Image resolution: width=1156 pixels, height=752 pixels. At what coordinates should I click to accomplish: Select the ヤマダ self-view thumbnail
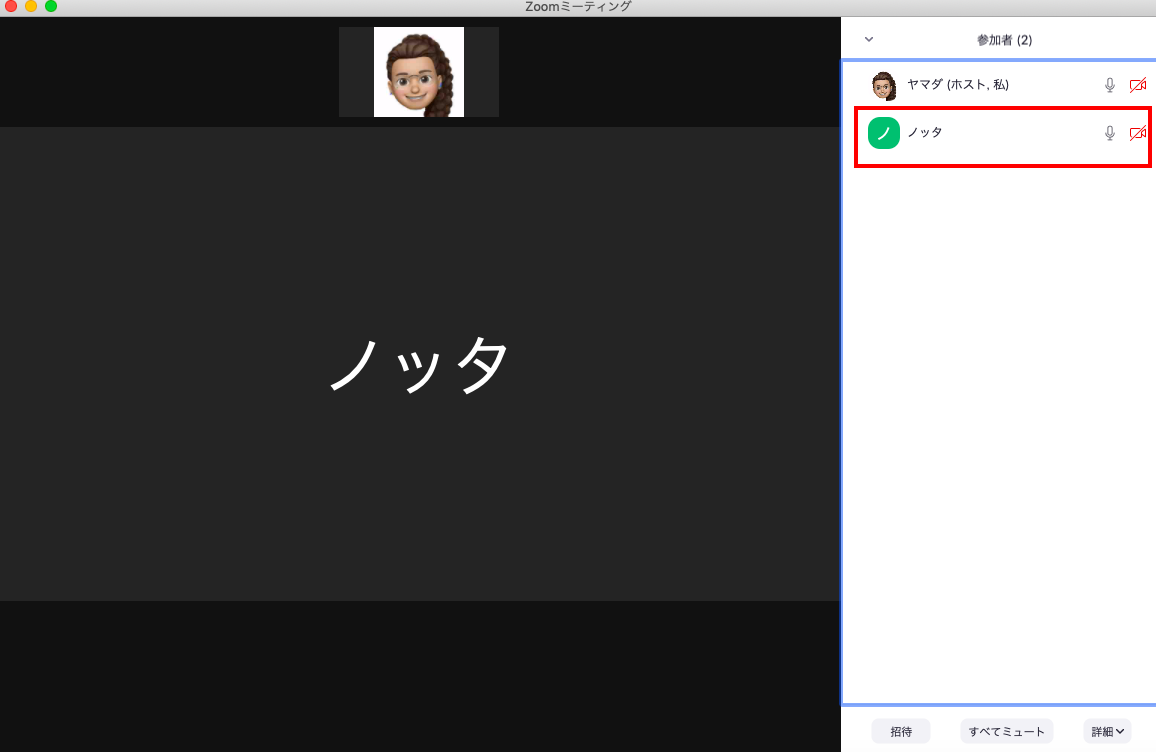click(x=419, y=72)
